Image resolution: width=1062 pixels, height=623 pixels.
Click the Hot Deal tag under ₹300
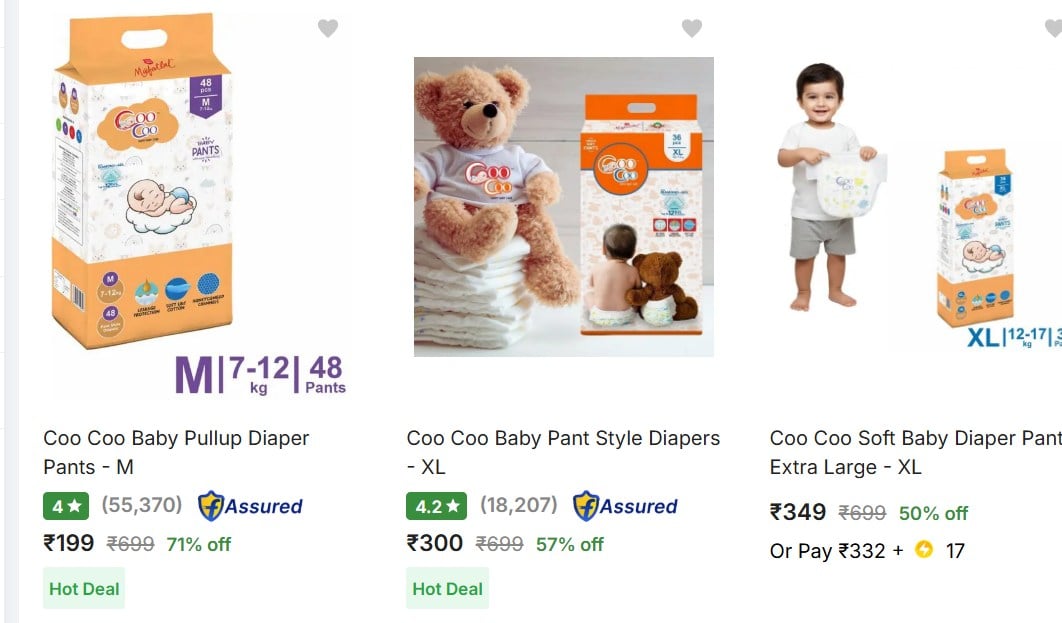(x=447, y=588)
